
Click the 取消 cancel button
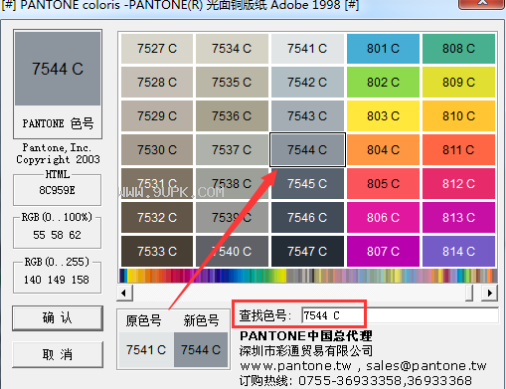[x=57, y=354]
